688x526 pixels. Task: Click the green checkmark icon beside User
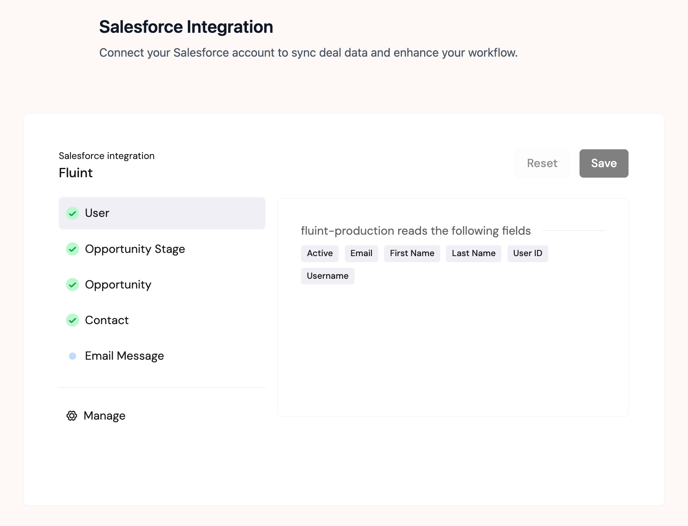72,213
